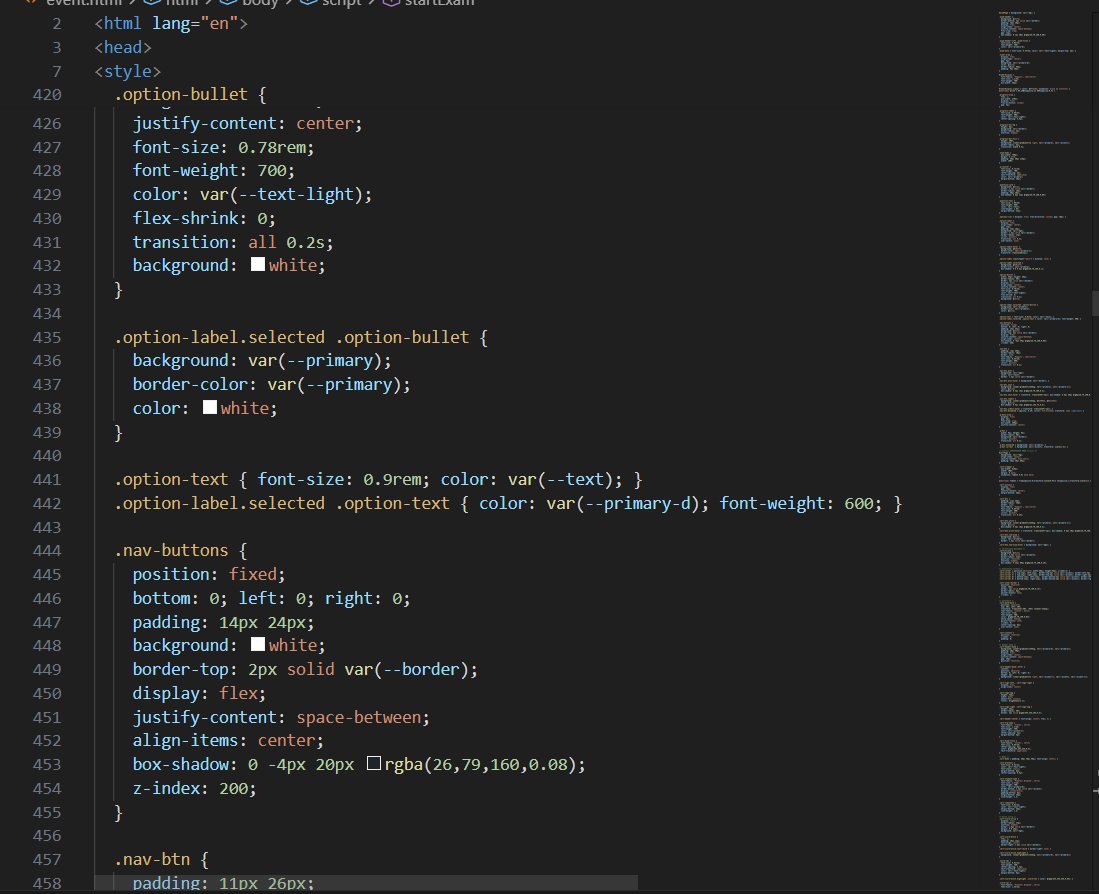Select line number 444 in gutter

coord(47,551)
